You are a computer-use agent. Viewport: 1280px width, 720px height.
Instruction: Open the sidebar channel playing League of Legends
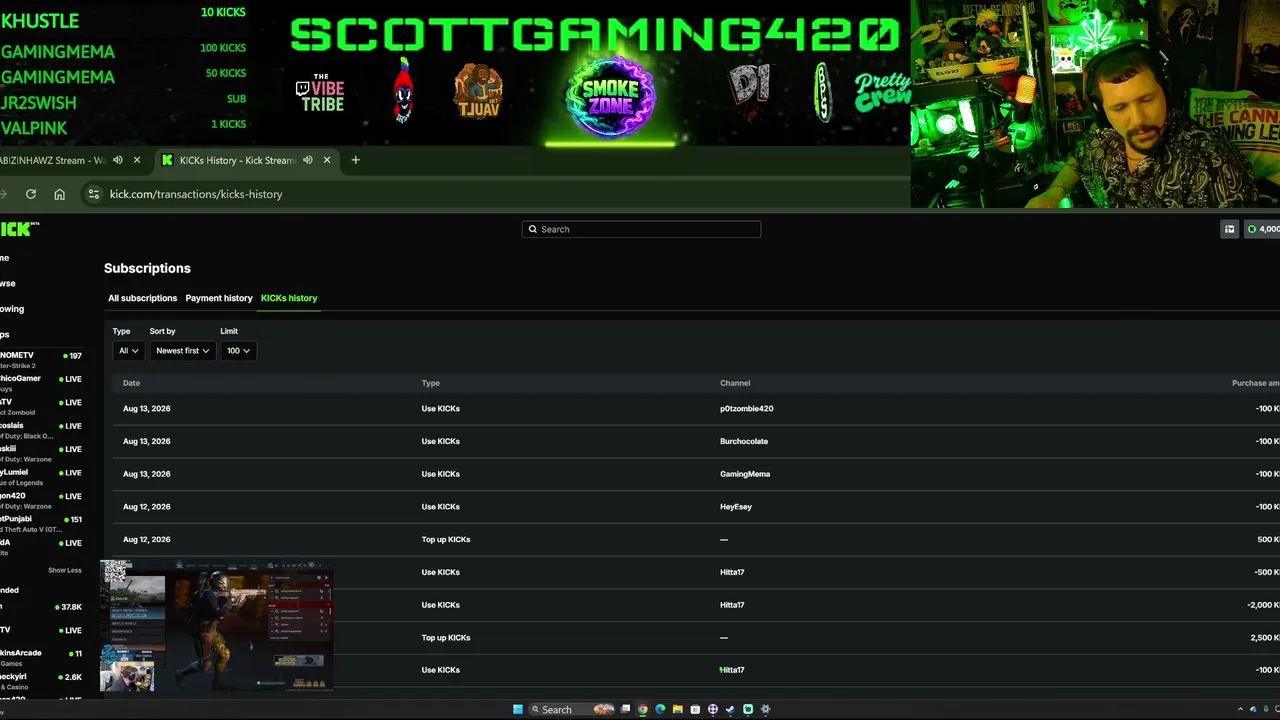point(41,477)
